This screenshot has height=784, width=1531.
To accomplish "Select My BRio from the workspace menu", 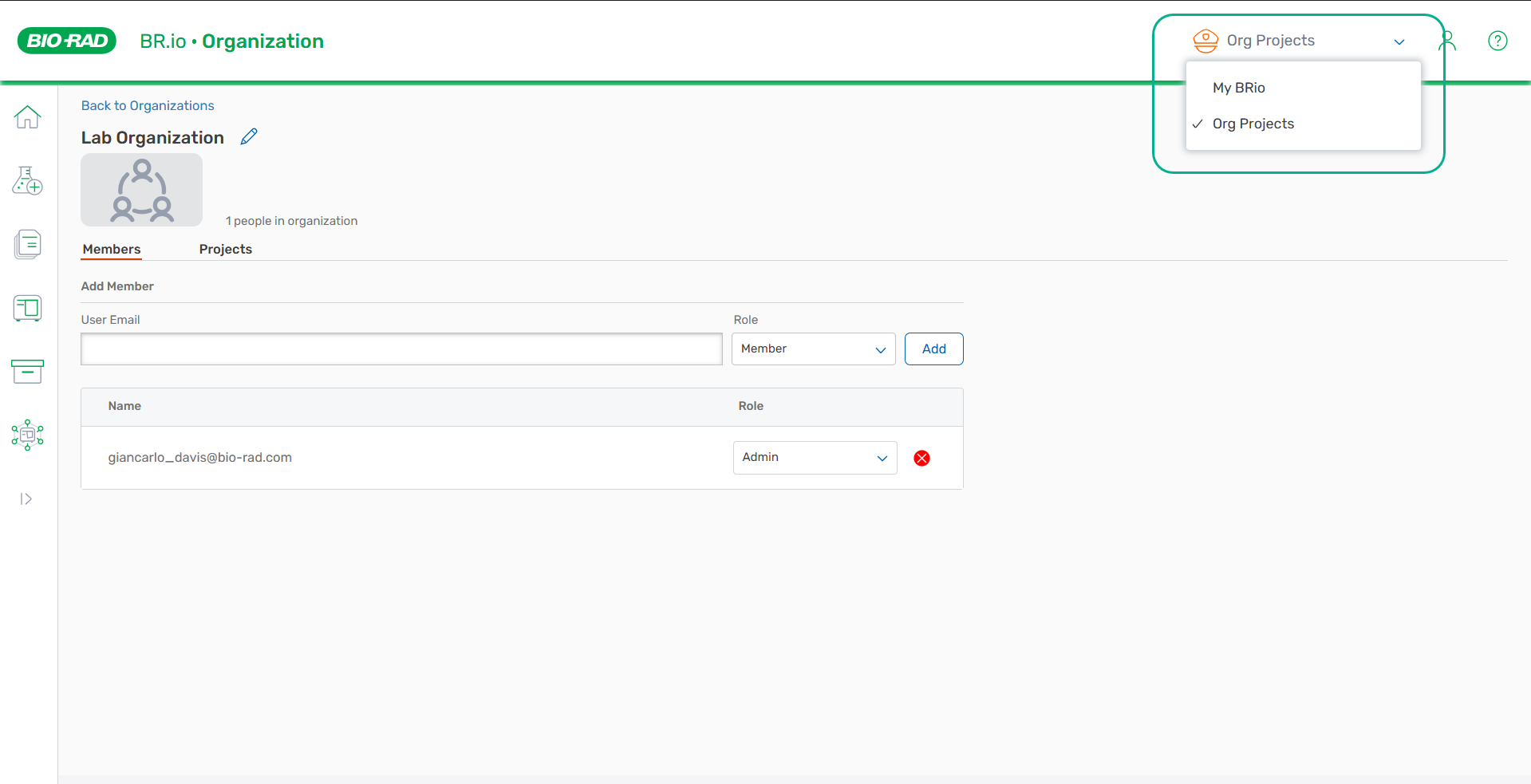I will tap(1238, 88).
